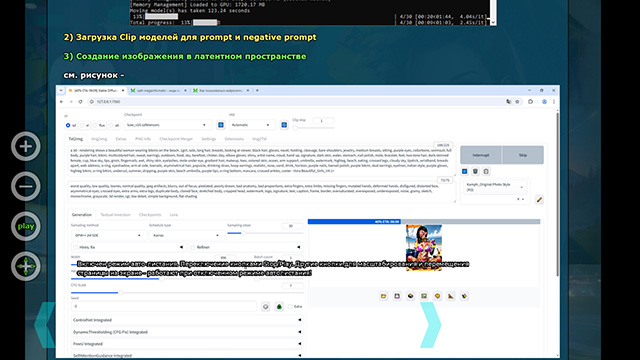The height and width of the screenshot is (360, 640).
Task: Open the Sampling method dropdown
Action: point(108,236)
